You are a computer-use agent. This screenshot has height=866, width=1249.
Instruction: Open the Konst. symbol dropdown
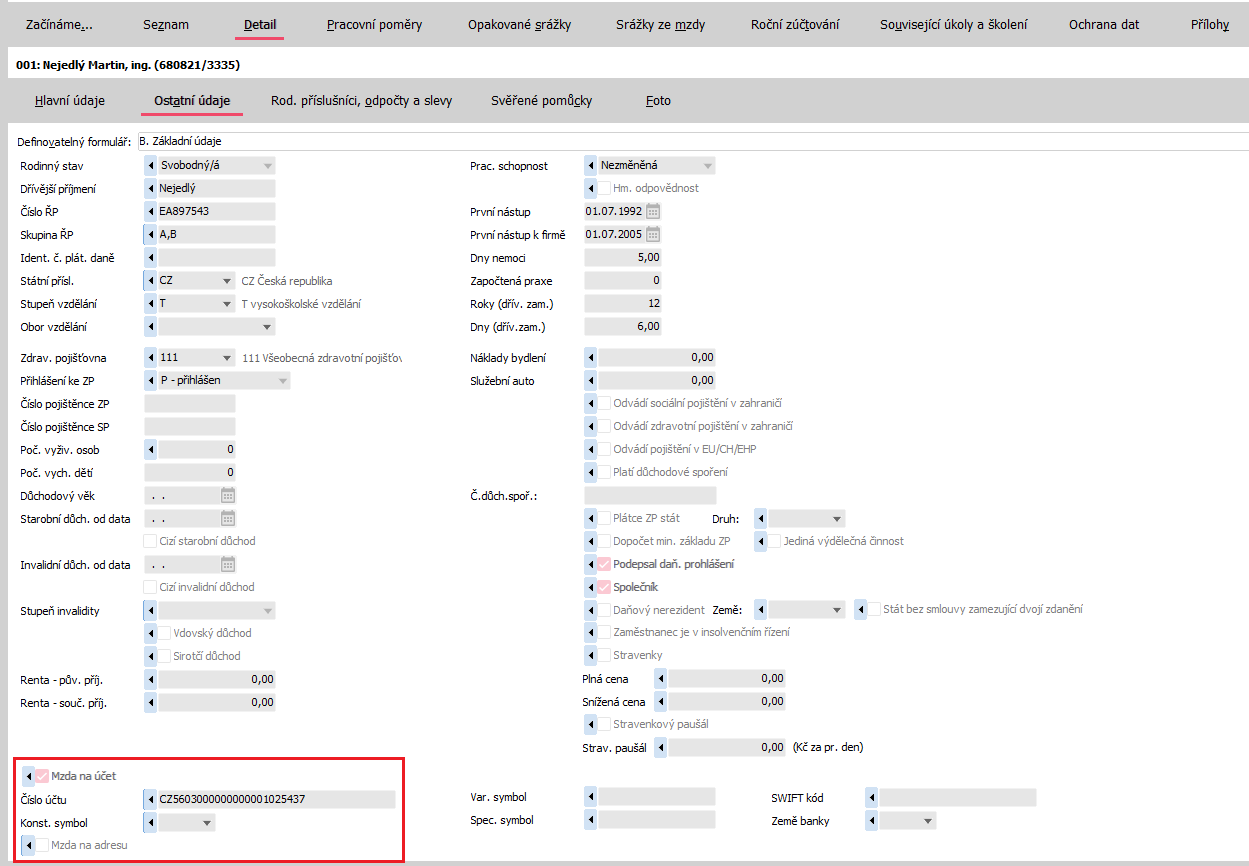[207, 822]
